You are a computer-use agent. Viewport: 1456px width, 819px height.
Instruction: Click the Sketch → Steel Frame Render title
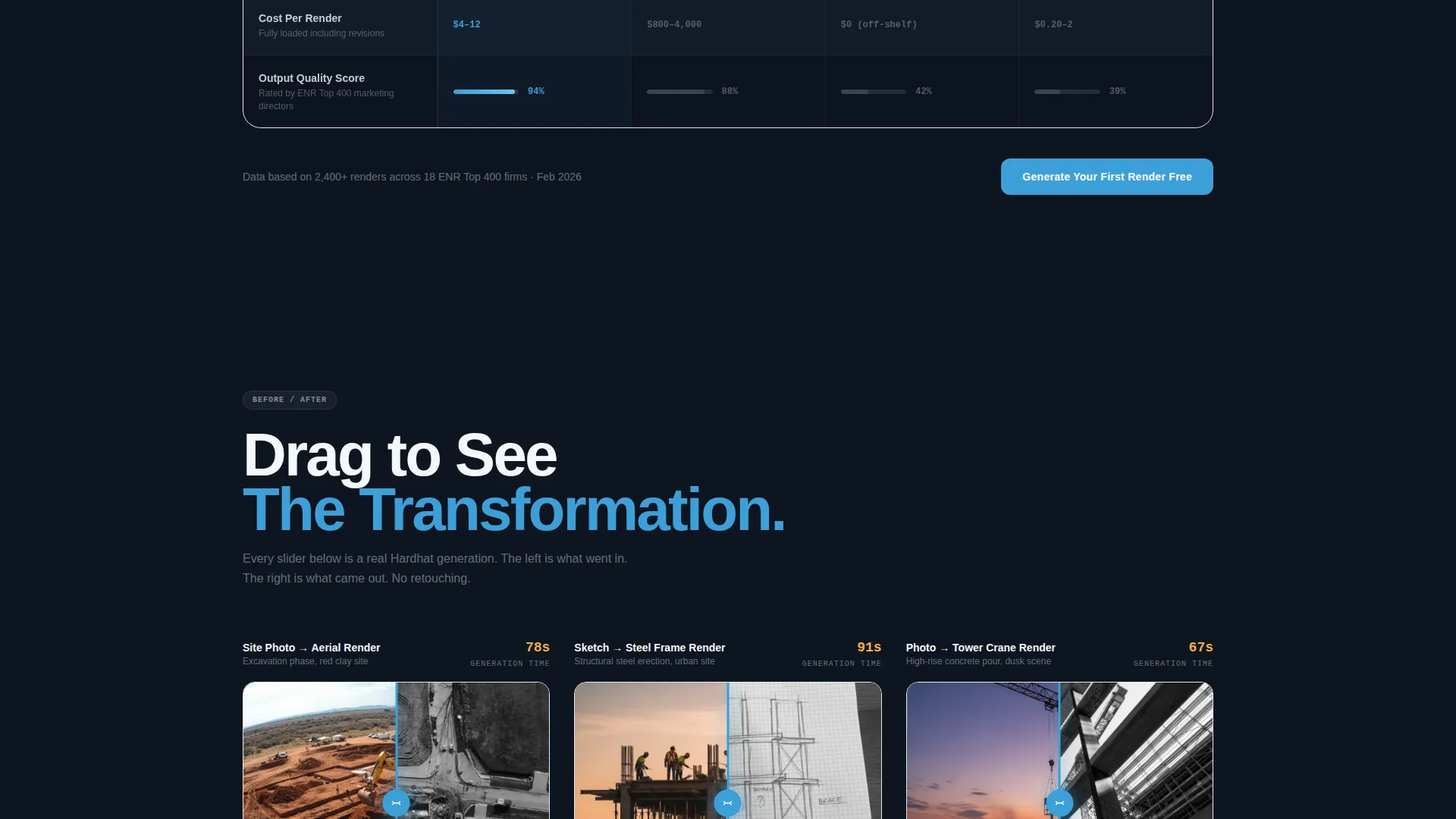pyautogui.click(x=649, y=648)
